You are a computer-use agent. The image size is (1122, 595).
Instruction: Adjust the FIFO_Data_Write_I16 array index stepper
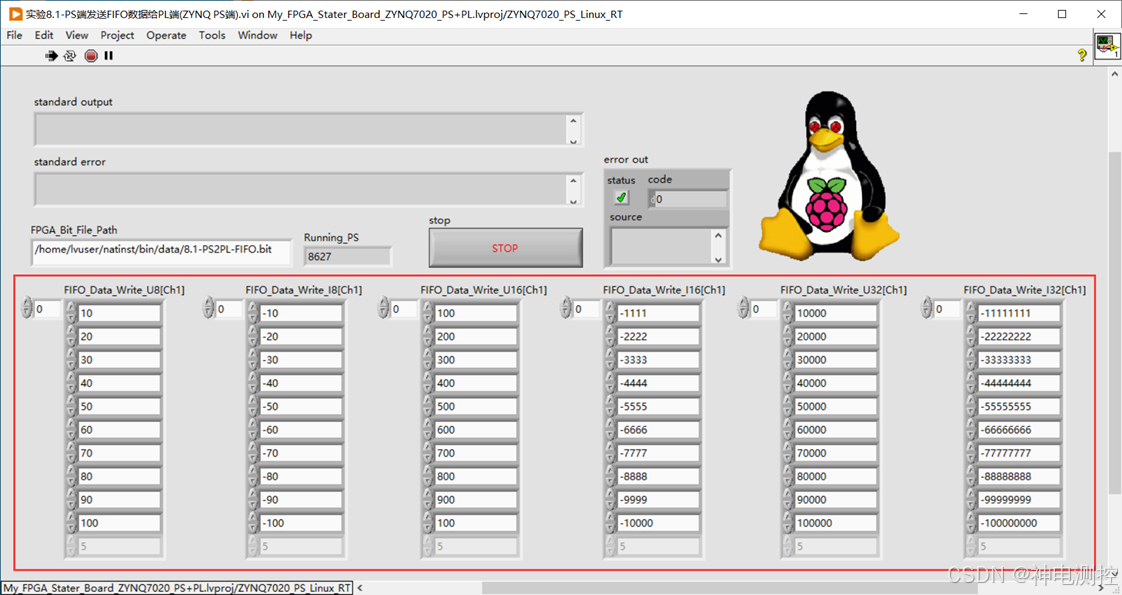pyautogui.click(x=566, y=308)
